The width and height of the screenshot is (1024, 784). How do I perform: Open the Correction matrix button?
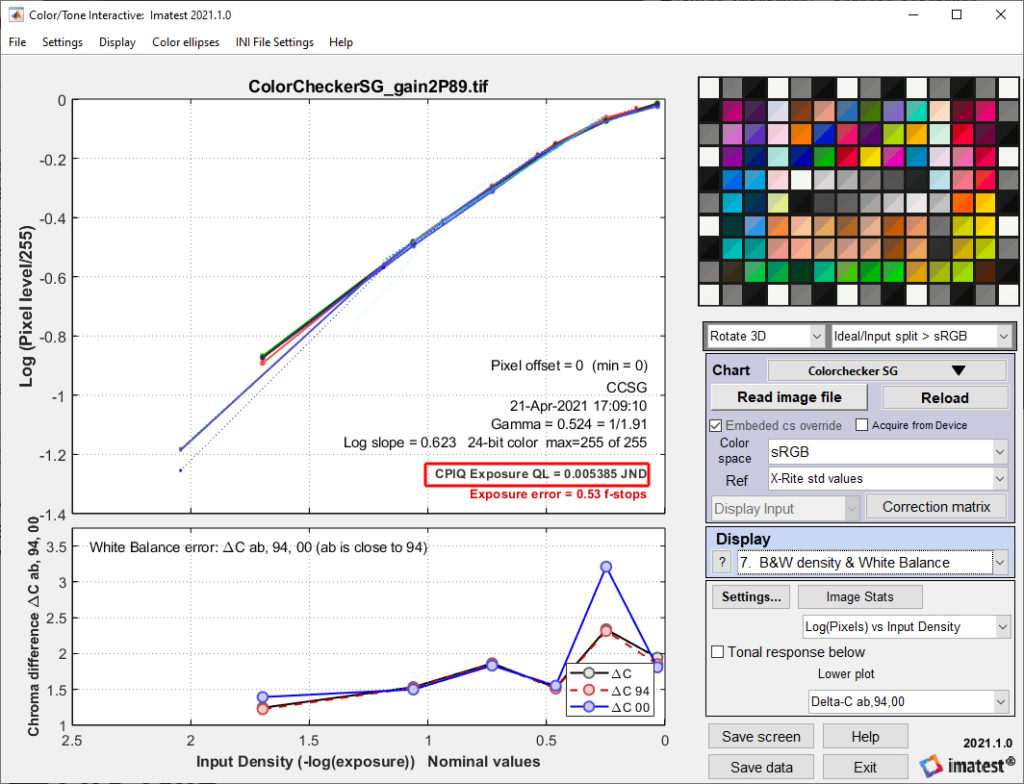(936, 507)
